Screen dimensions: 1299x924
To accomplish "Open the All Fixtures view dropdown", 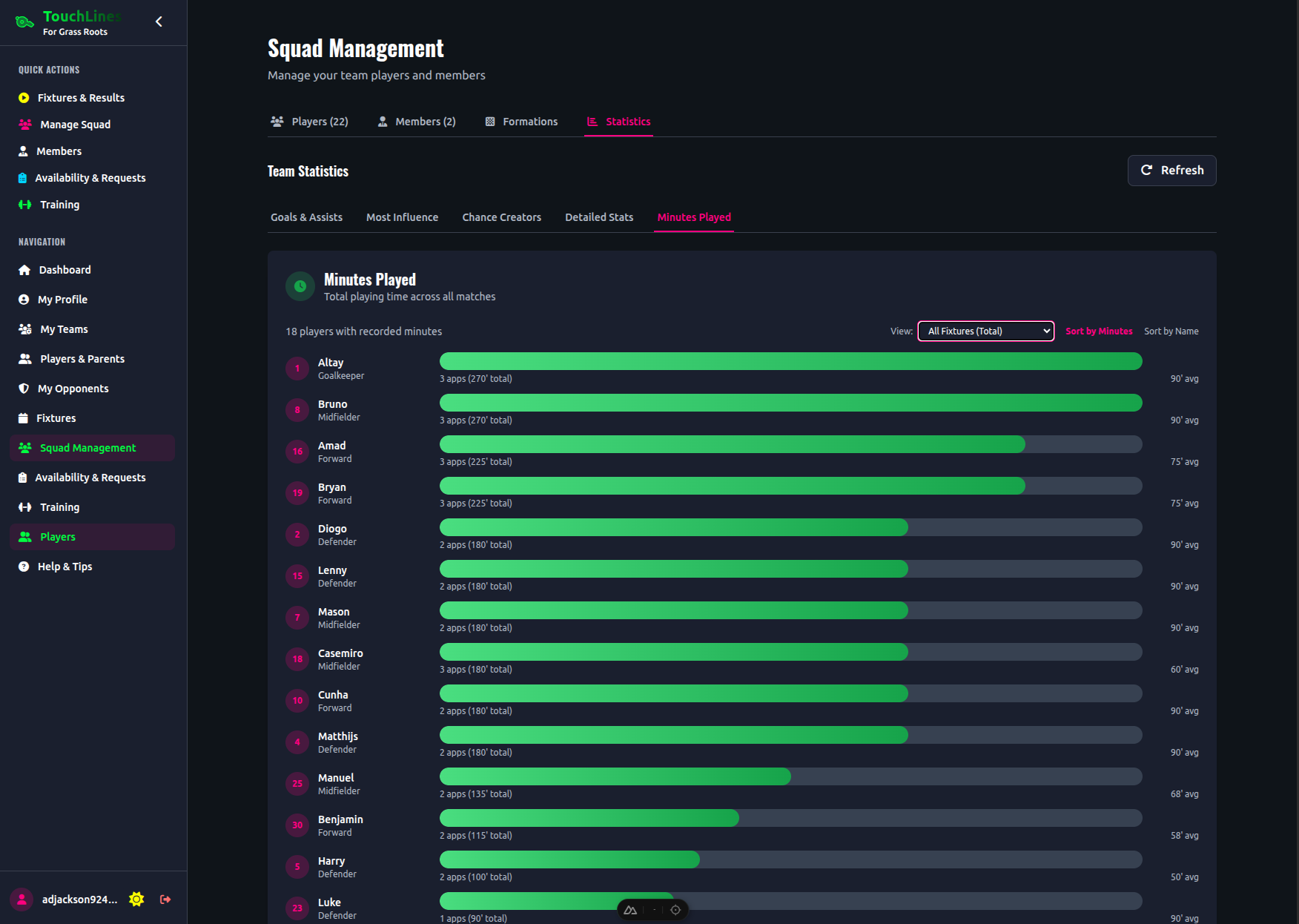I will coord(985,331).
